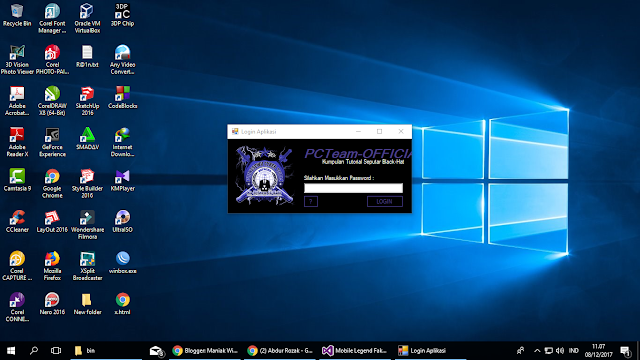Switch to Blogger Maniak Chrome taskbar window

[205, 351]
